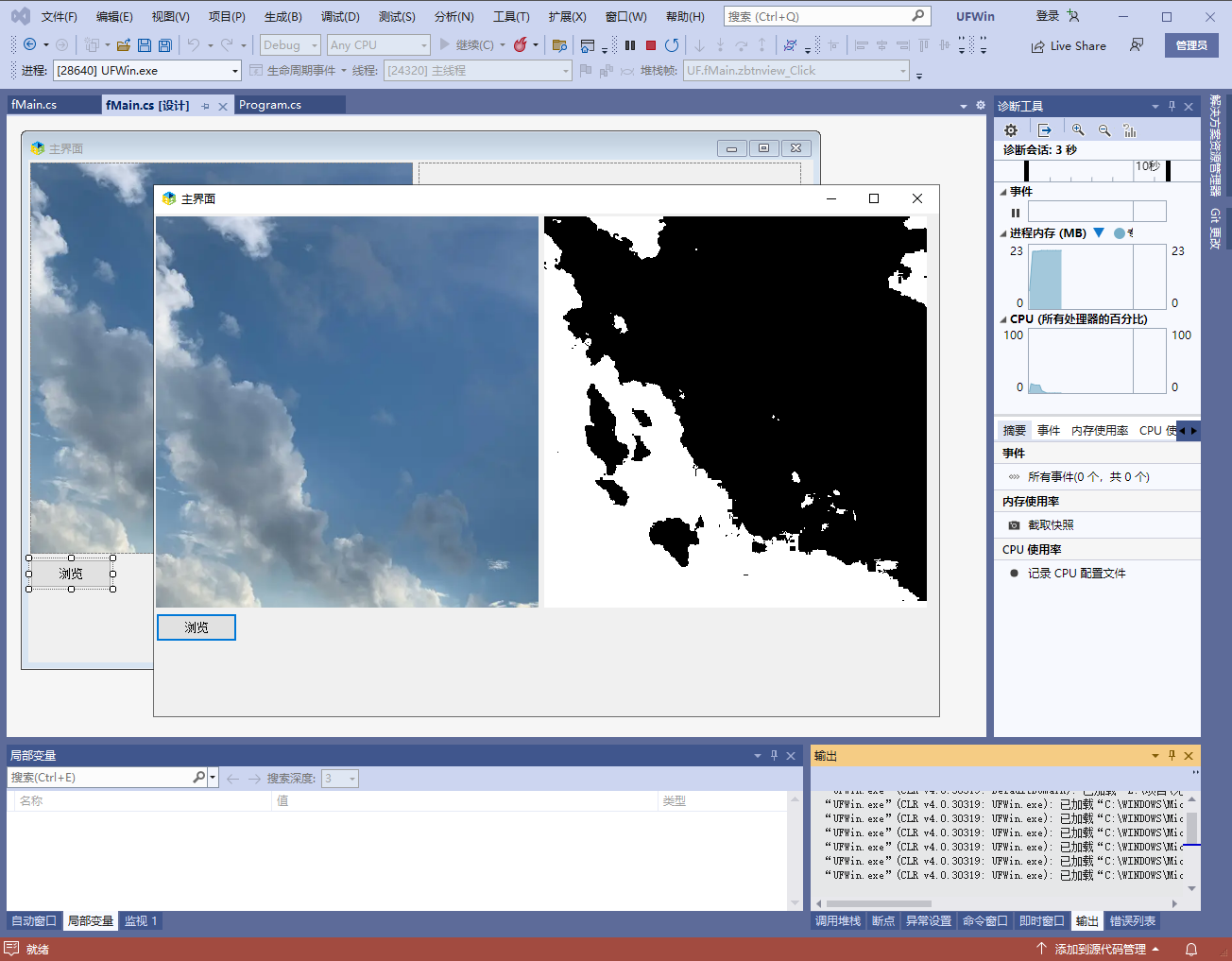
Task: Click the Save All toolbar icon
Action: 165,45
